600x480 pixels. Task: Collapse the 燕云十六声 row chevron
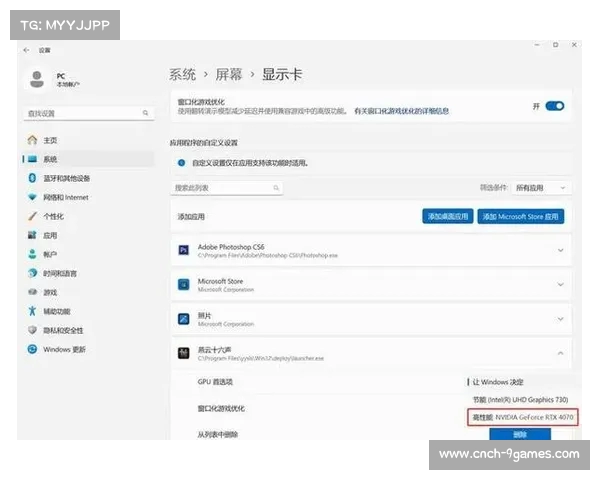click(561, 353)
